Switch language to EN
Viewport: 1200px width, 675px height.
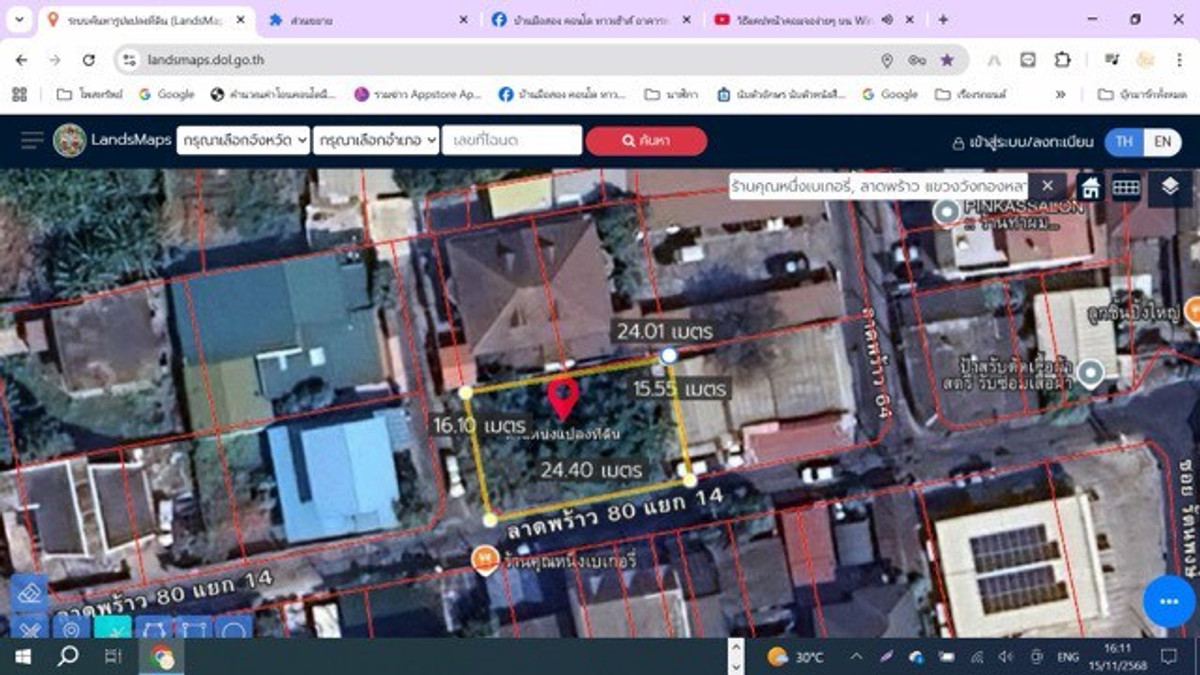click(1162, 141)
